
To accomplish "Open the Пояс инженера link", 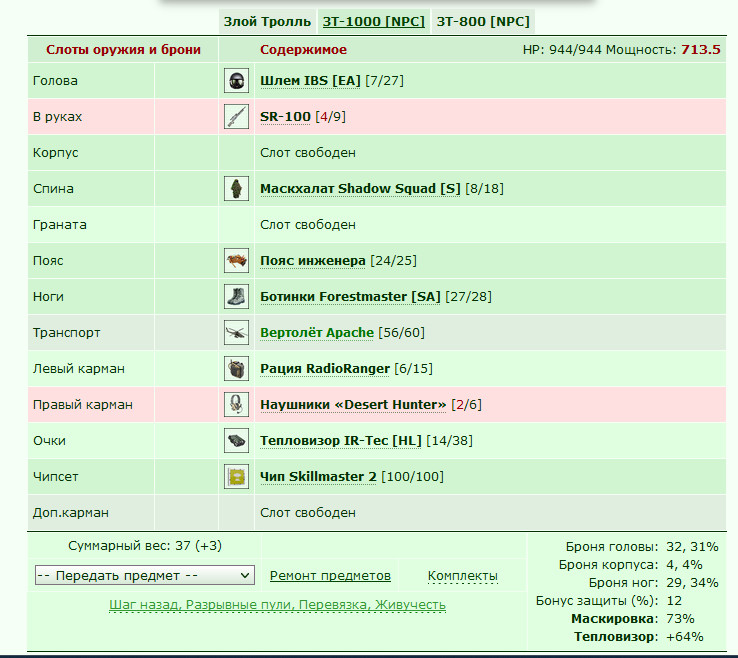I will [313, 261].
